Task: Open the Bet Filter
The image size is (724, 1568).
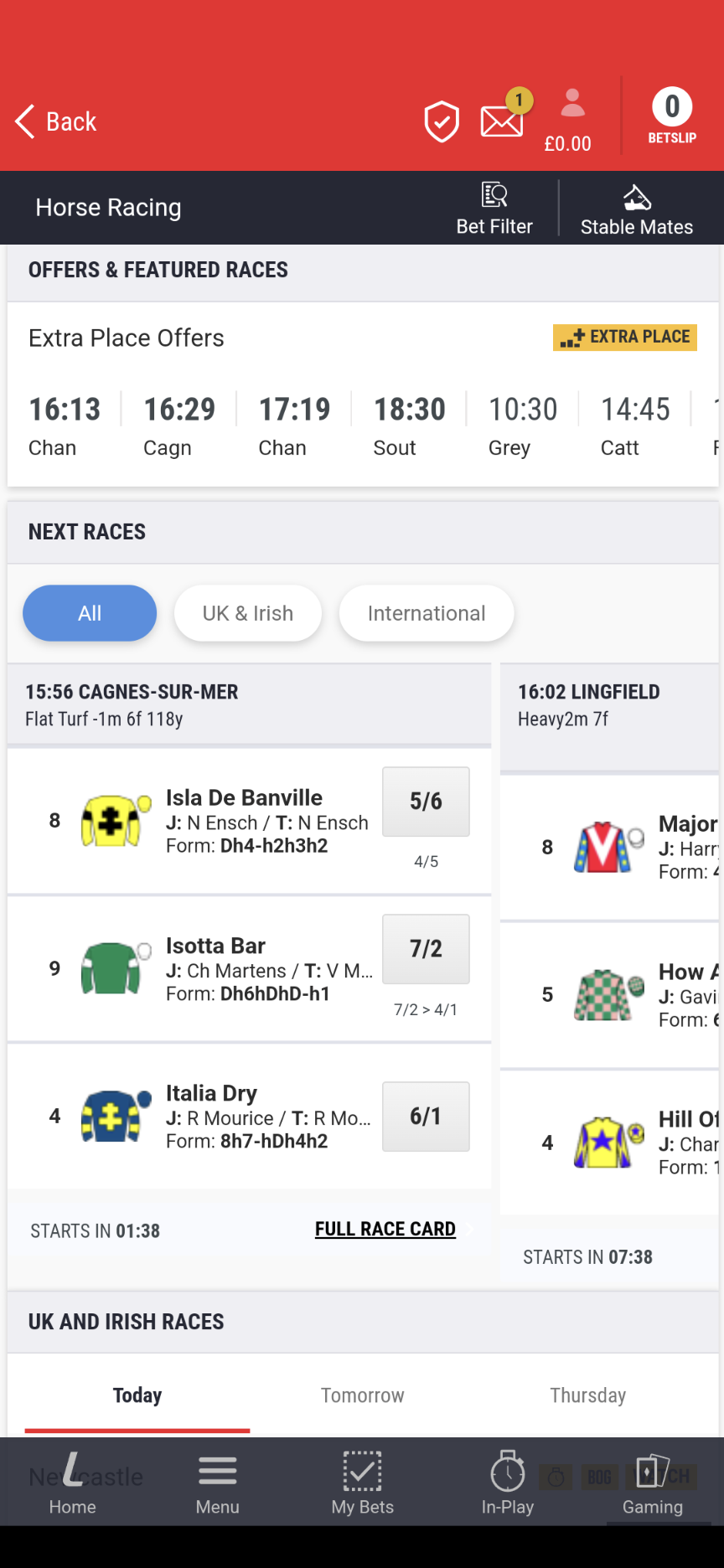Action: point(494,207)
